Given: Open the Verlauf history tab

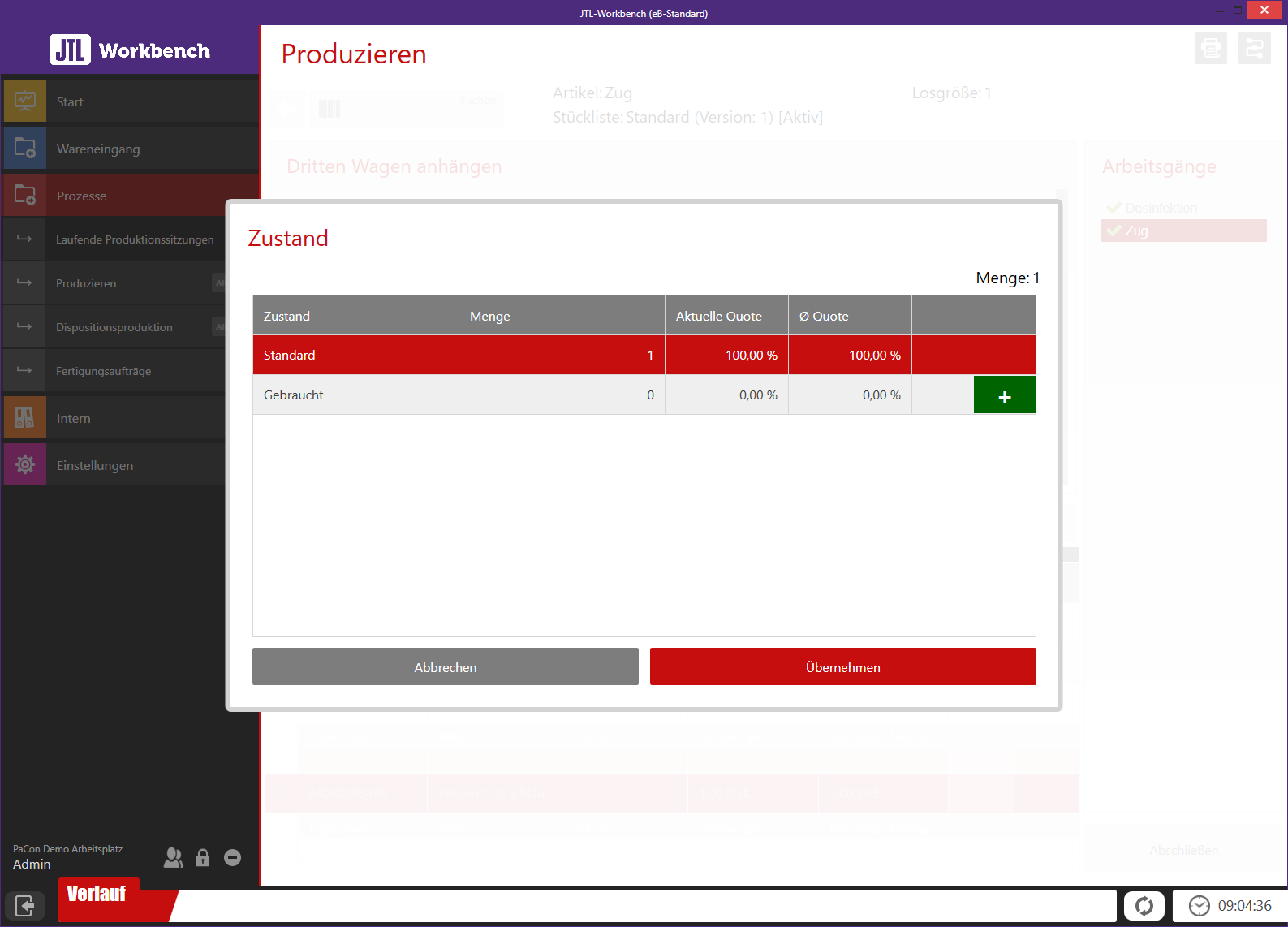Looking at the screenshot, I should [97, 894].
